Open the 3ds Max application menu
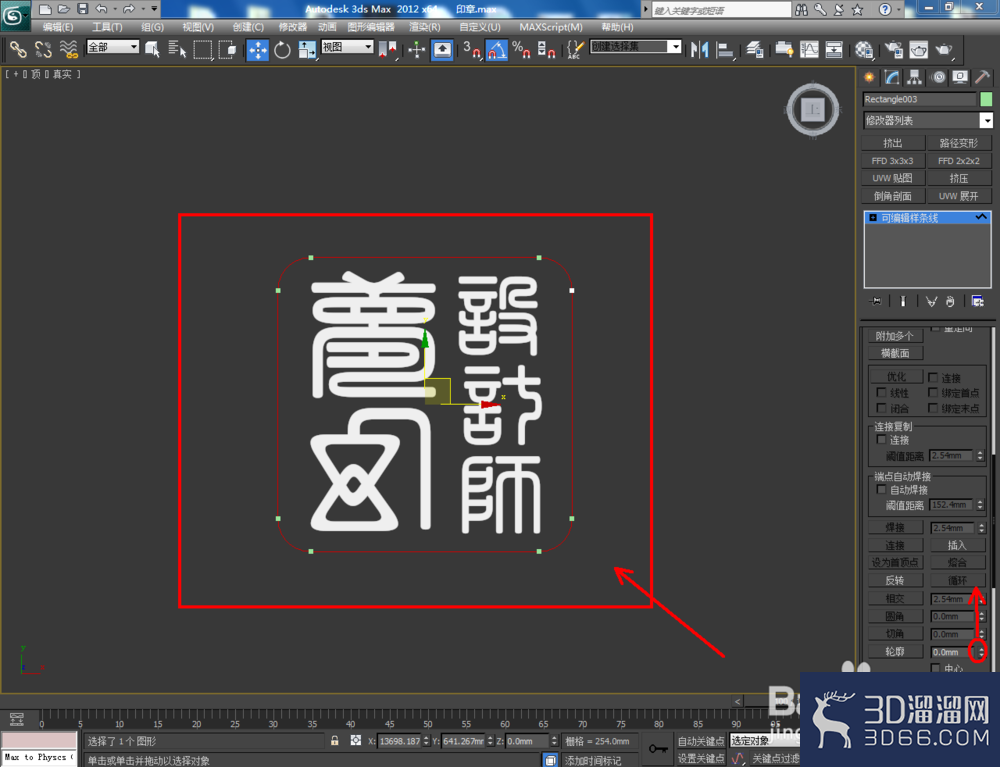1000x767 pixels. click(x=15, y=15)
